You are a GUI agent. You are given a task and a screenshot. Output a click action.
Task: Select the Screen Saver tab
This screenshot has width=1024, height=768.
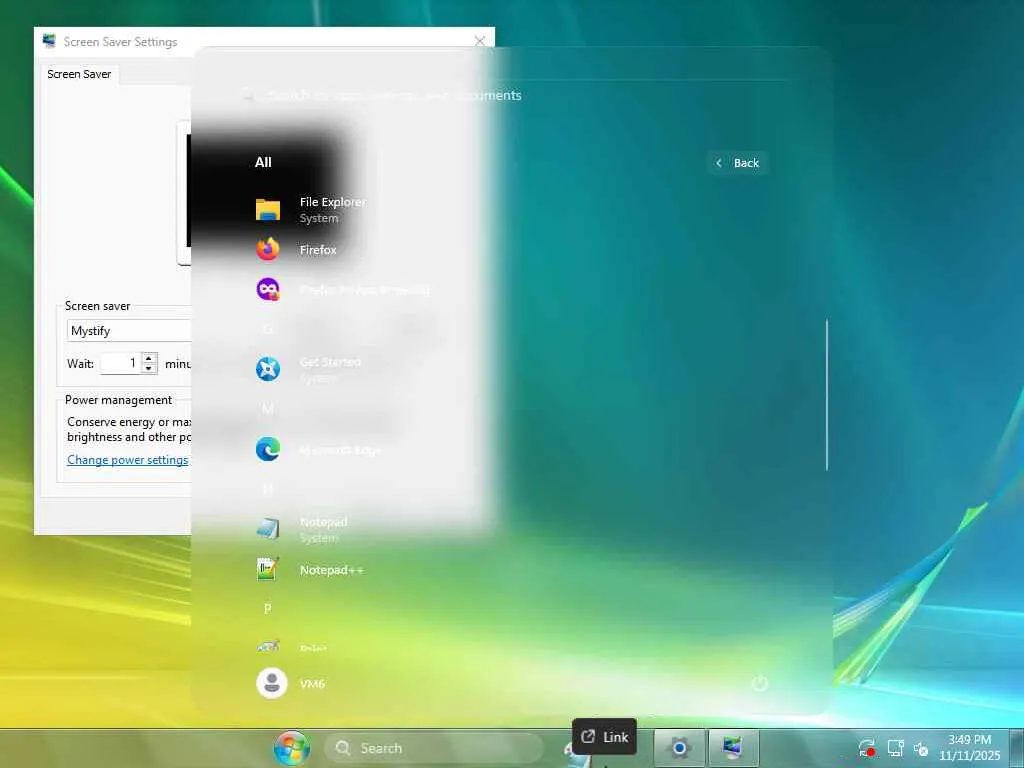tap(79, 74)
